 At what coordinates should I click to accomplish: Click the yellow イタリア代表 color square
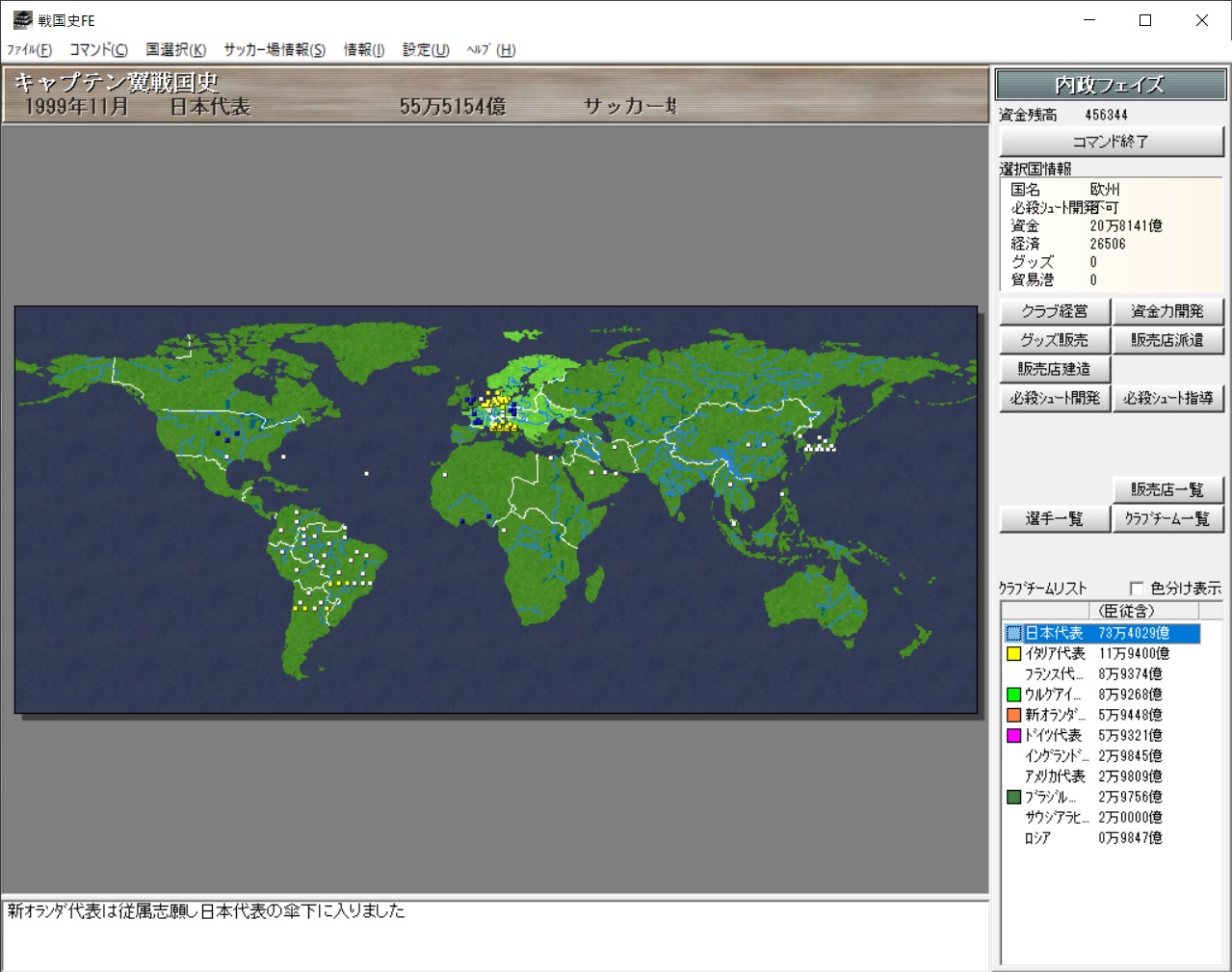coord(1013,654)
